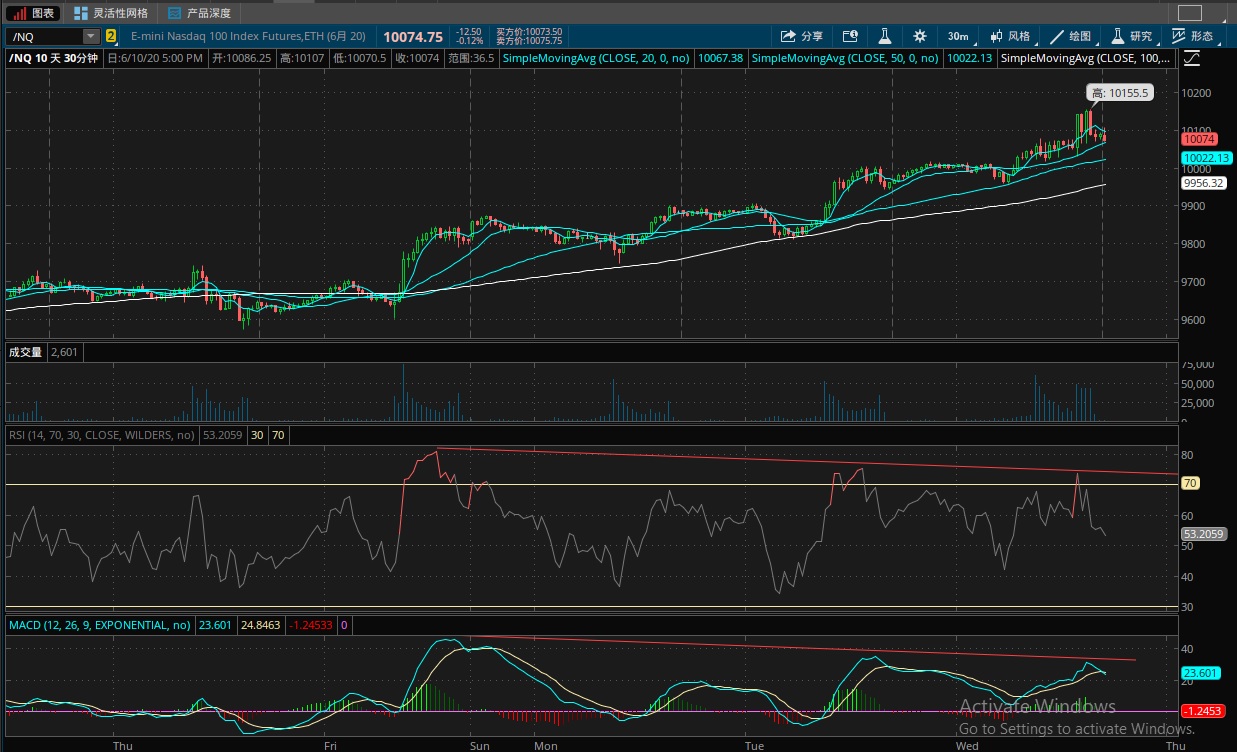
Task: Expand the /NQ symbol dropdown arrow
Action: pos(91,36)
